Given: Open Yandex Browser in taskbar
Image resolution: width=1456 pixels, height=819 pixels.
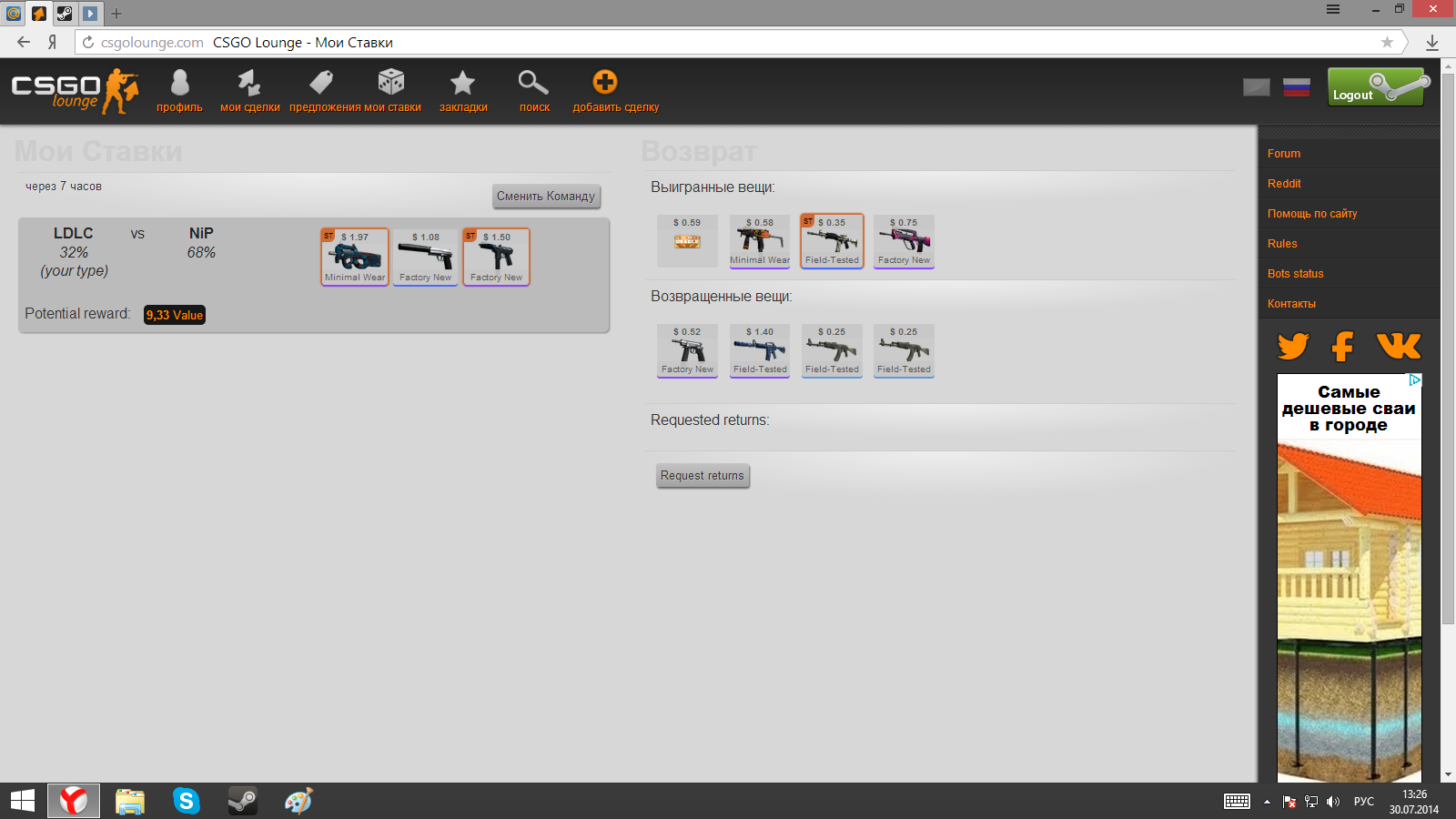Looking at the screenshot, I should [x=74, y=801].
